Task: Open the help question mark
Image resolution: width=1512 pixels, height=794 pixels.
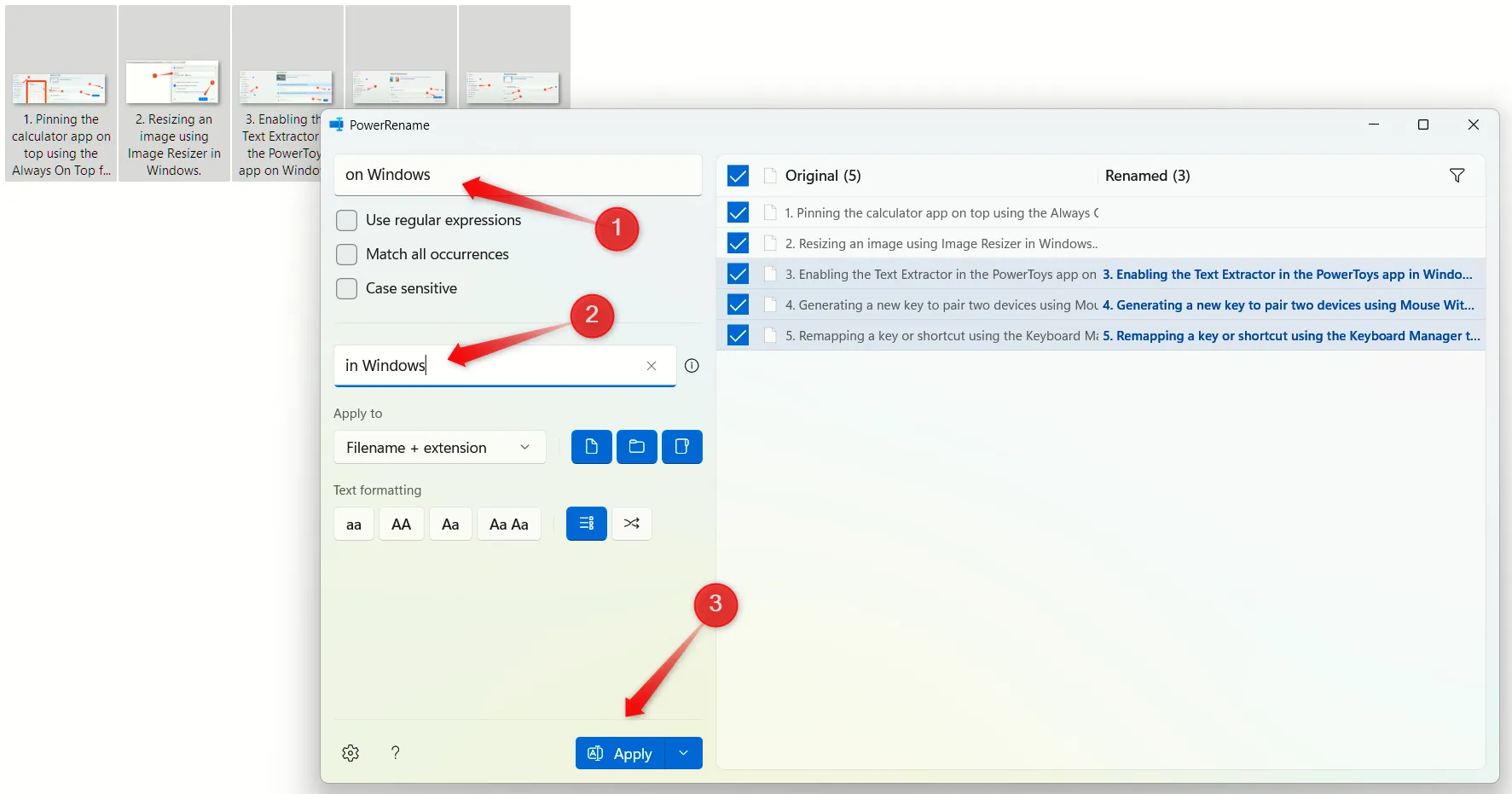Action: (395, 753)
